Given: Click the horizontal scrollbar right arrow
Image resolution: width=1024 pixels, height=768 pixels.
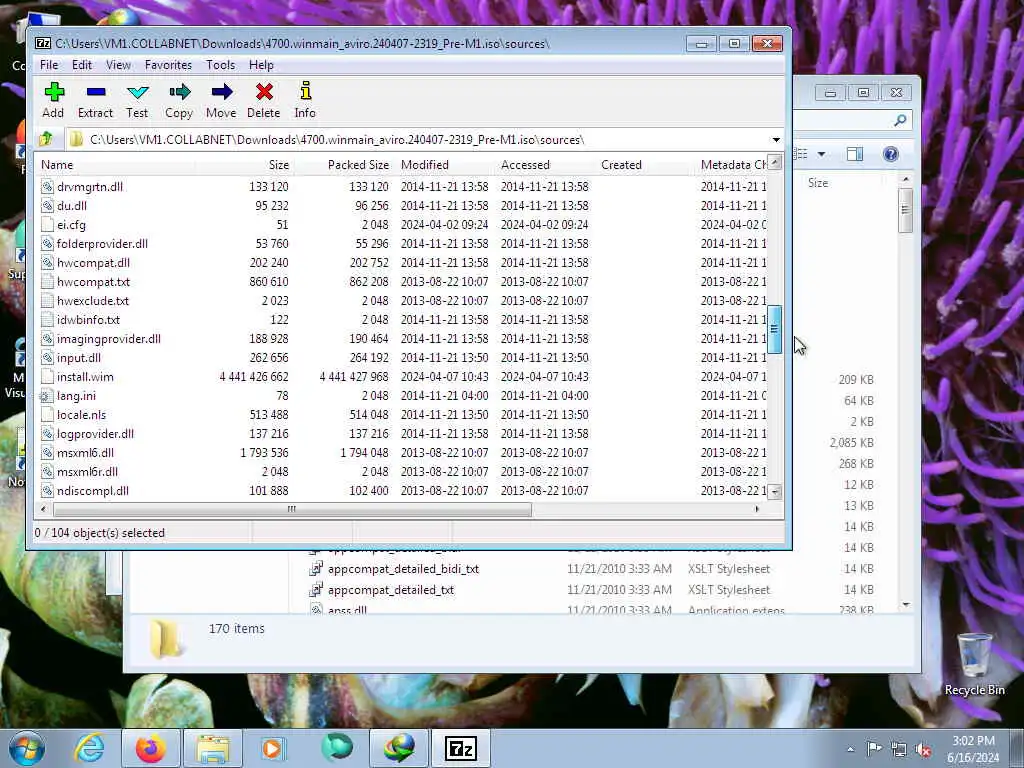Looking at the screenshot, I should 758,509.
